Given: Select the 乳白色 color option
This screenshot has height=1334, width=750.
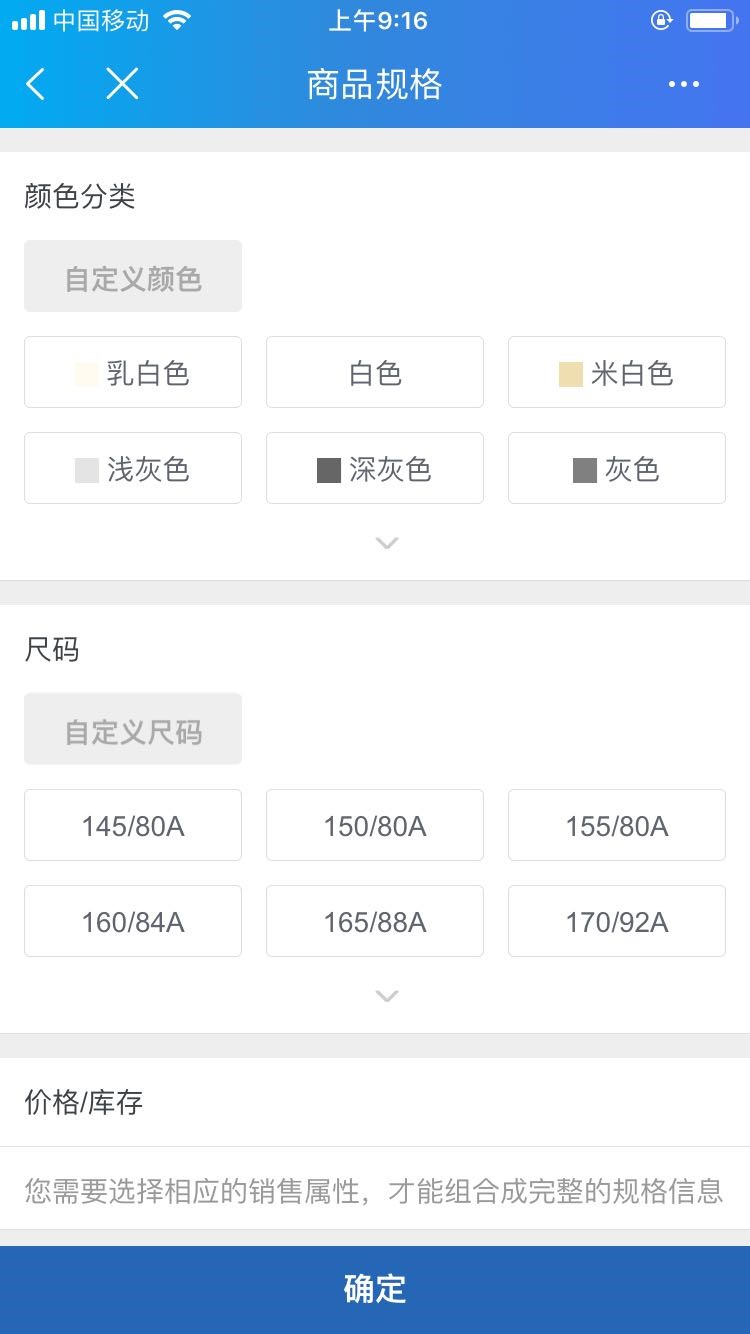Looking at the screenshot, I should (133, 372).
